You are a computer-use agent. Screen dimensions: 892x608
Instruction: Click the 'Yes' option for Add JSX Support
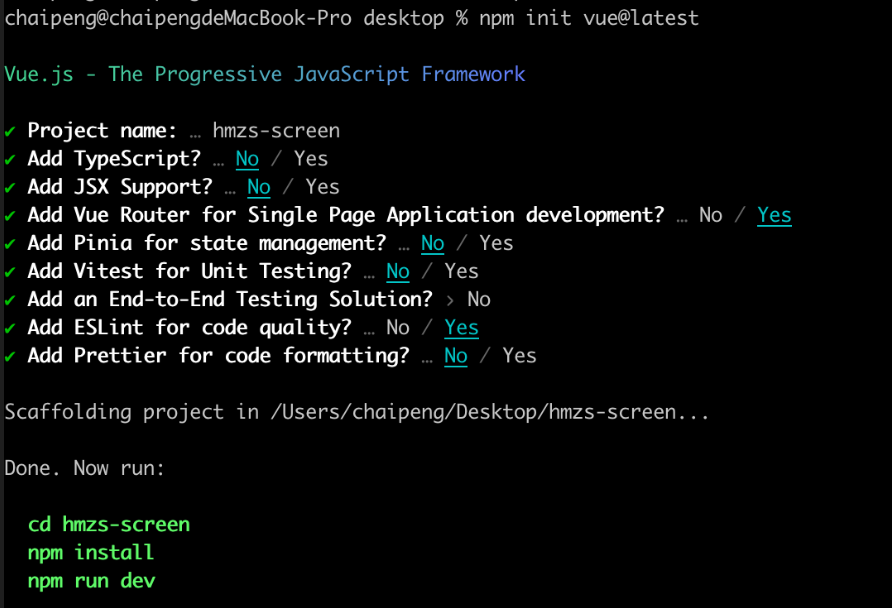tap(323, 187)
